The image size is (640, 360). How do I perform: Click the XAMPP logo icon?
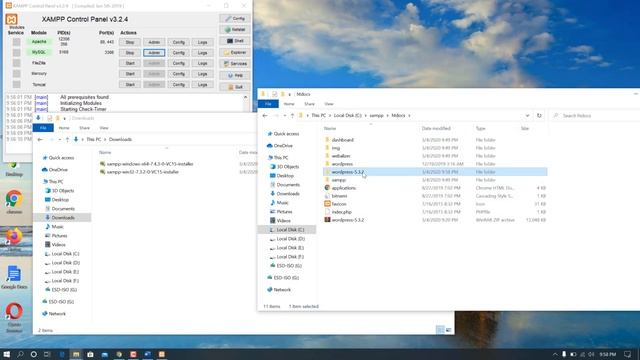[11, 19]
